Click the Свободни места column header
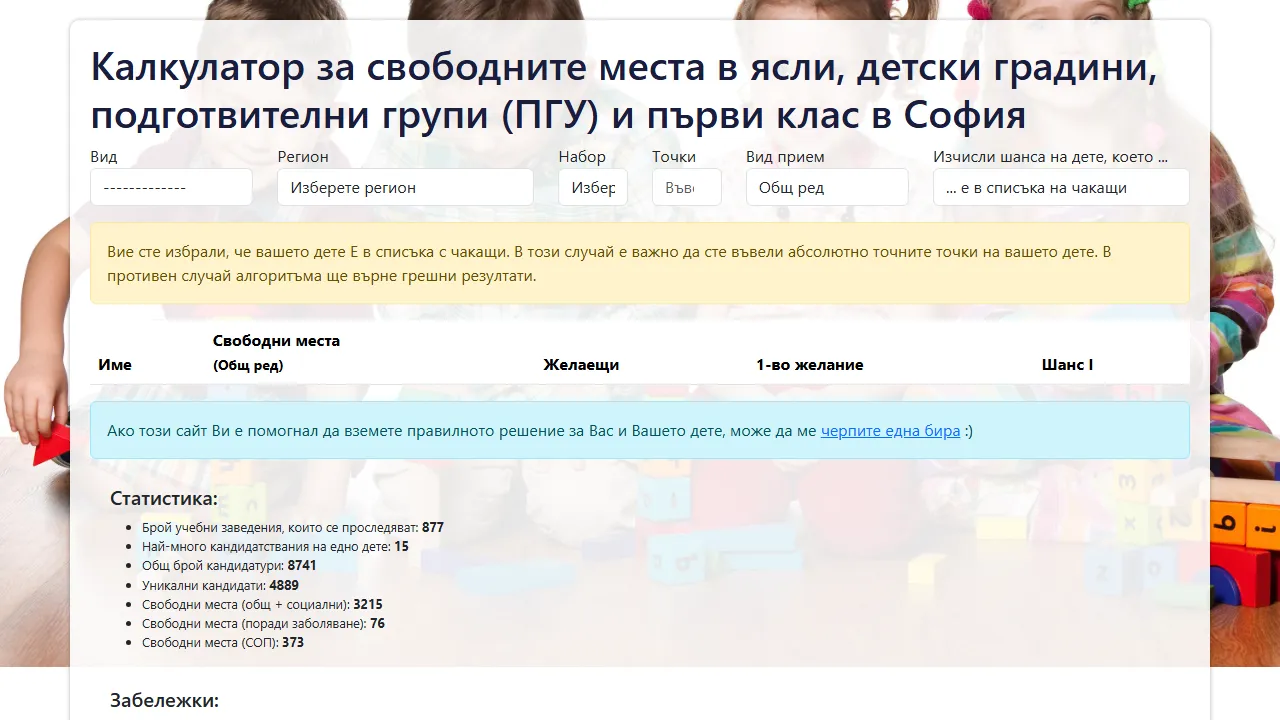1280x720 pixels. [x=276, y=352]
